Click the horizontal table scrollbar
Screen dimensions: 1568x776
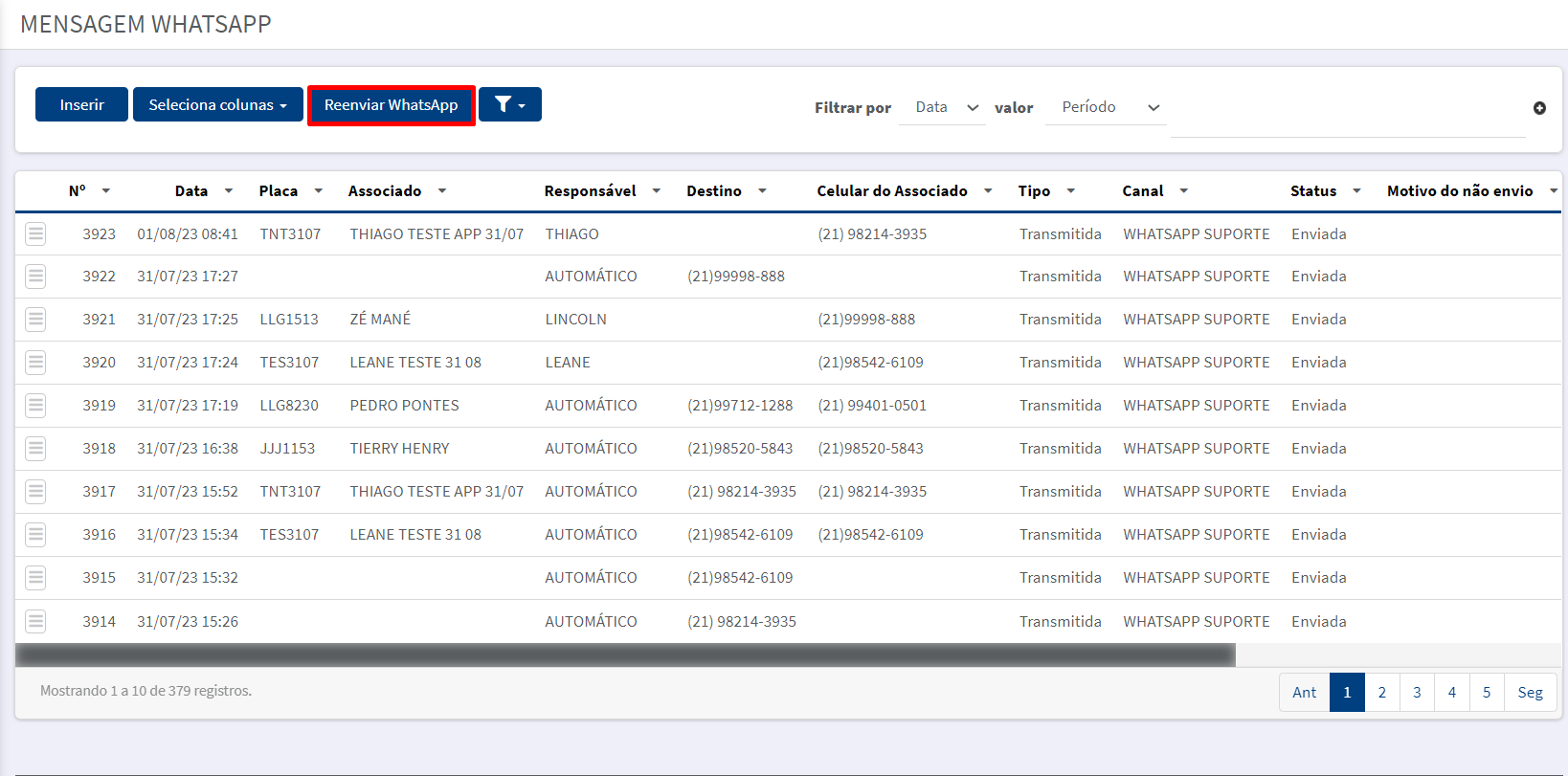coord(625,655)
